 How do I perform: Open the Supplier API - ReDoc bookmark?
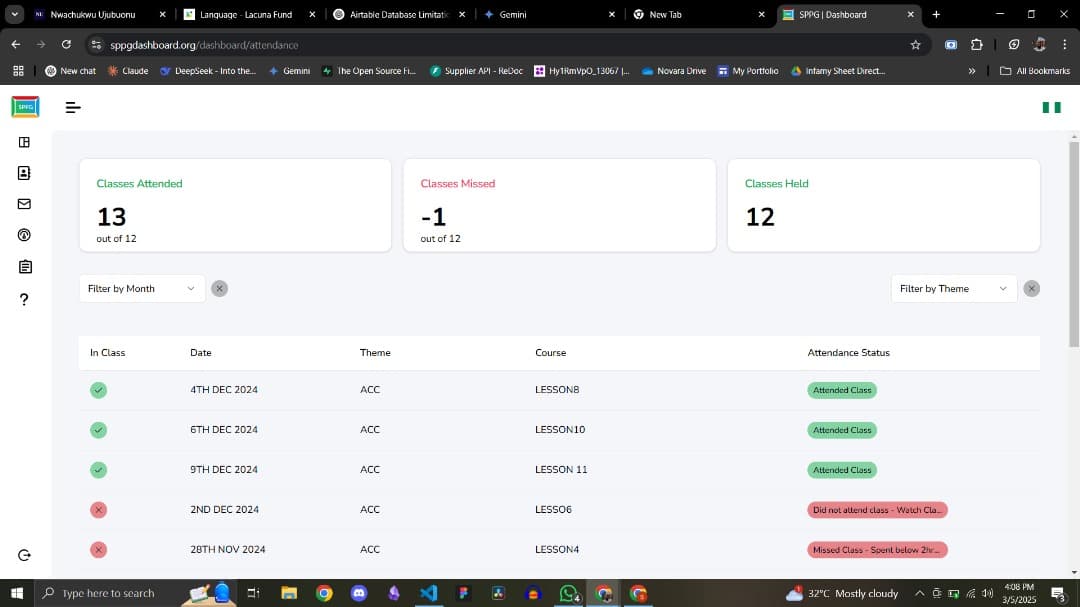point(476,71)
